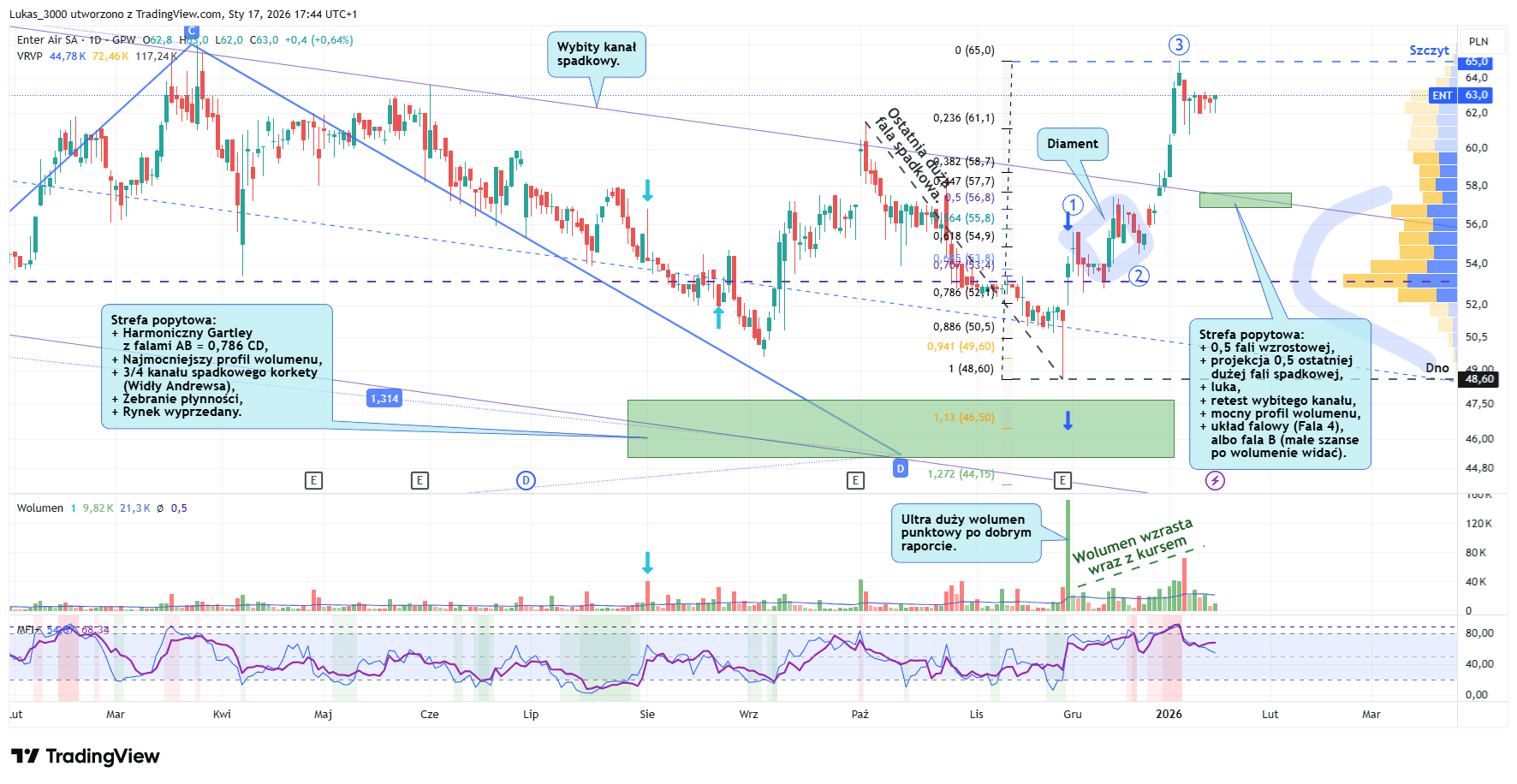Click the cyan down arrow in volume pane
Viewport: 1517px width, 784px height.
[647, 562]
